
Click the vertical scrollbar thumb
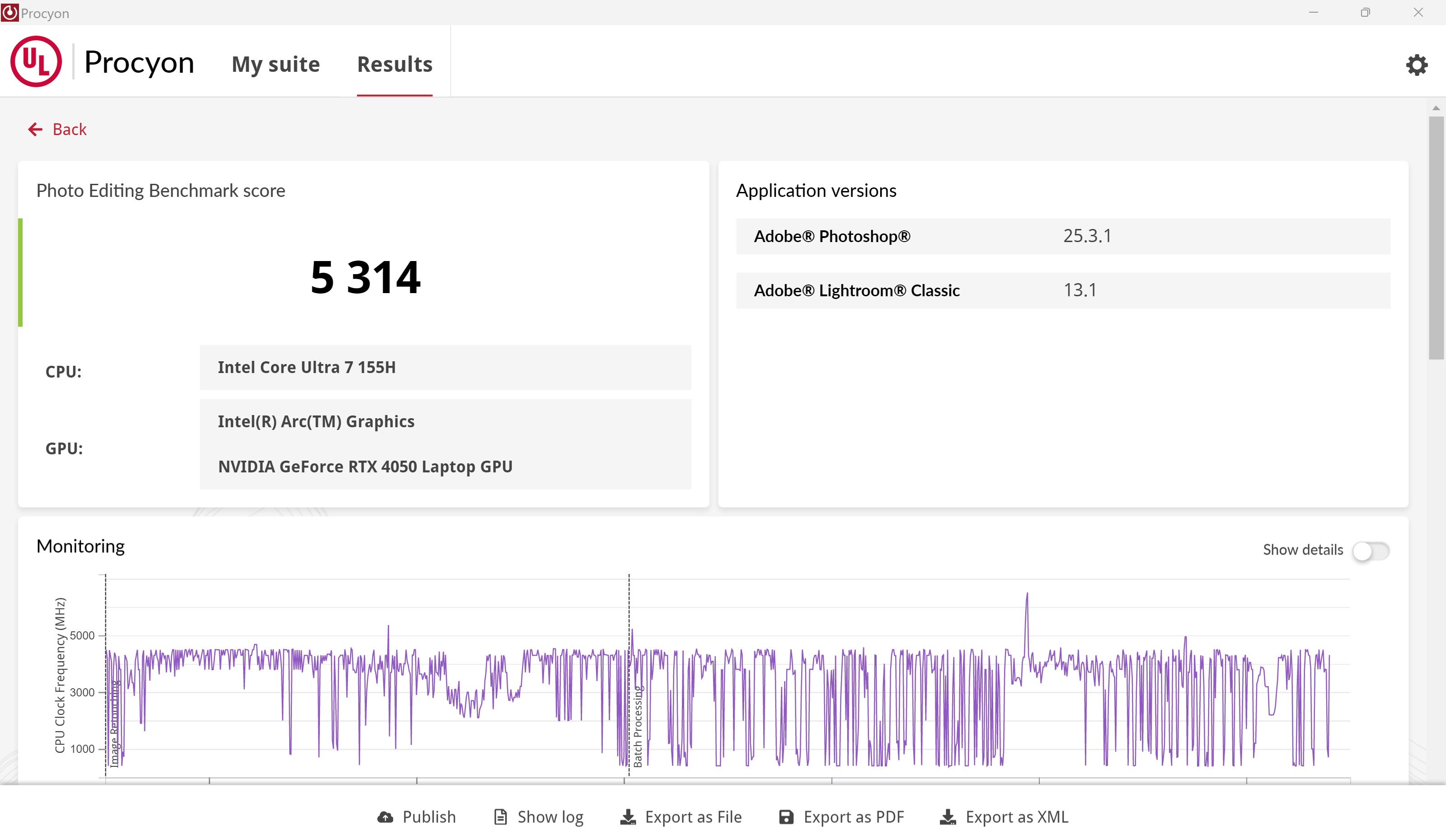coord(1436,238)
